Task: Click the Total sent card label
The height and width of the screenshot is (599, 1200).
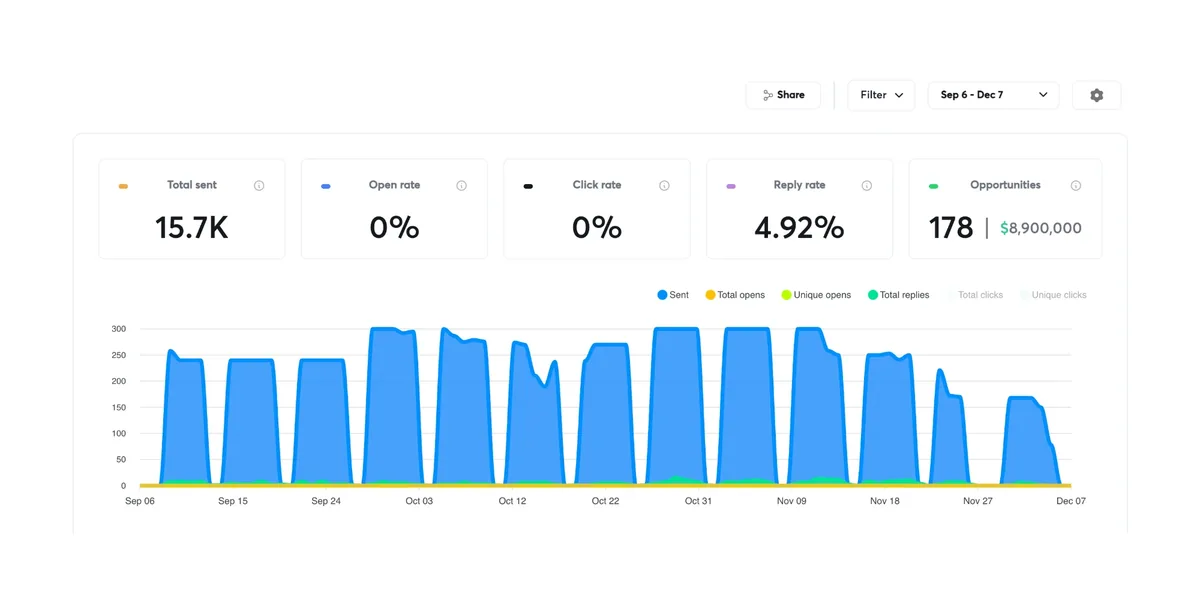Action: coord(192,185)
